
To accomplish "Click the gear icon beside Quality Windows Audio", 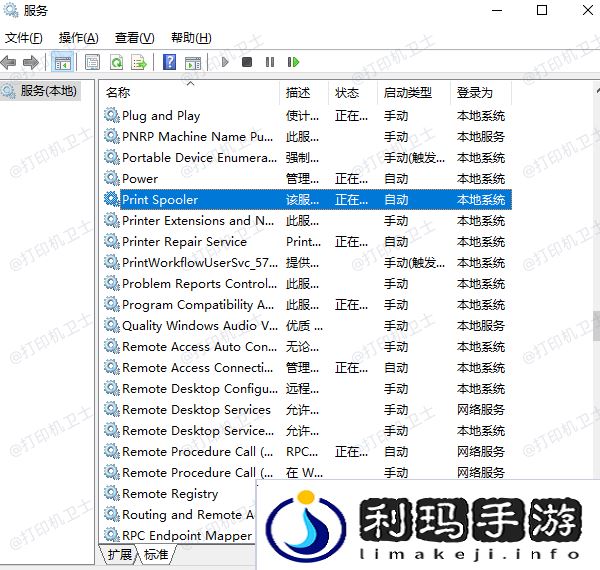I will (112, 326).
